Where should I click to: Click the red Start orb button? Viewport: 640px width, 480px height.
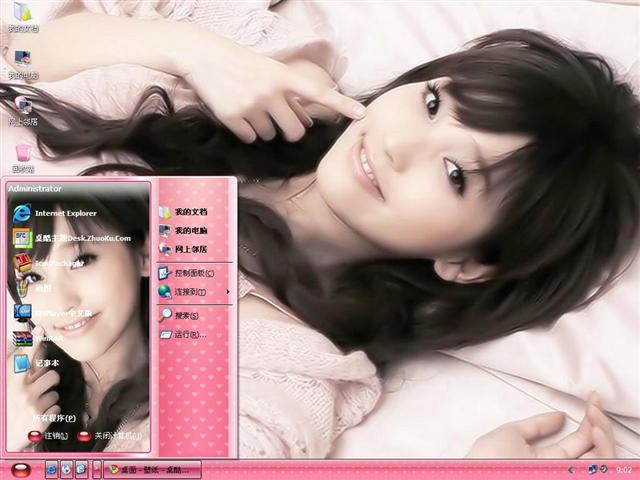[x=21, y=471]
